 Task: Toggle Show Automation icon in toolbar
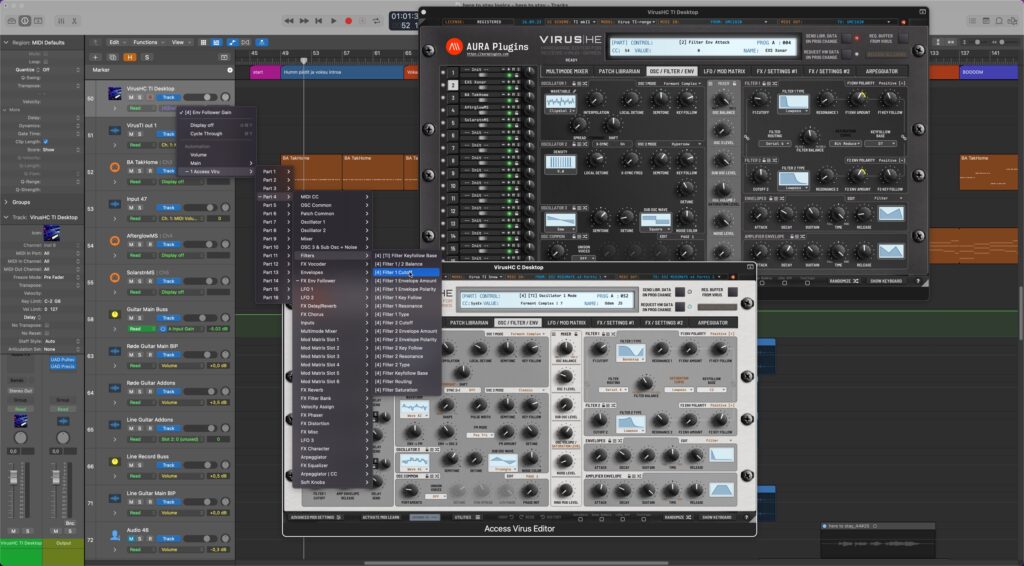coord(232,42)
